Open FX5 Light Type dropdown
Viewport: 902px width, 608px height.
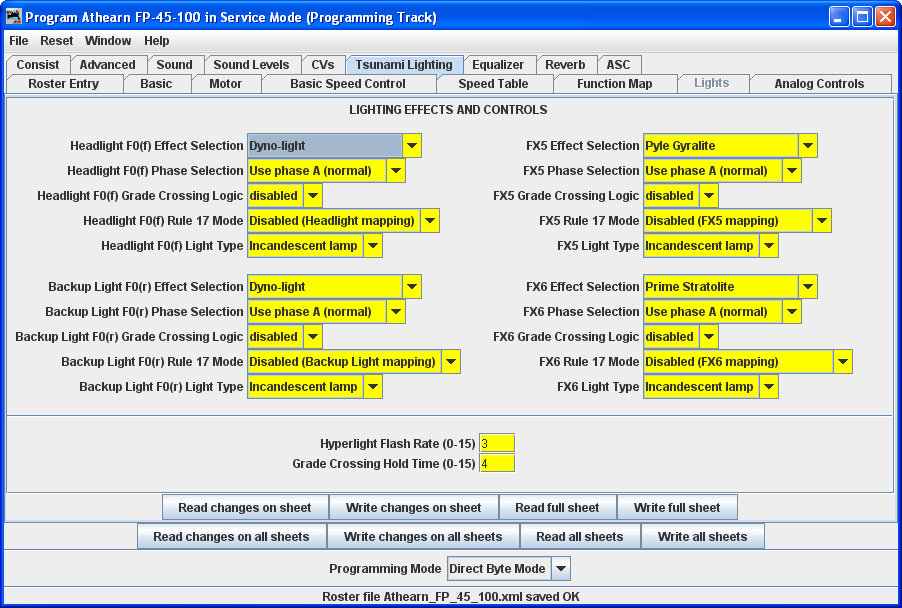710,246
